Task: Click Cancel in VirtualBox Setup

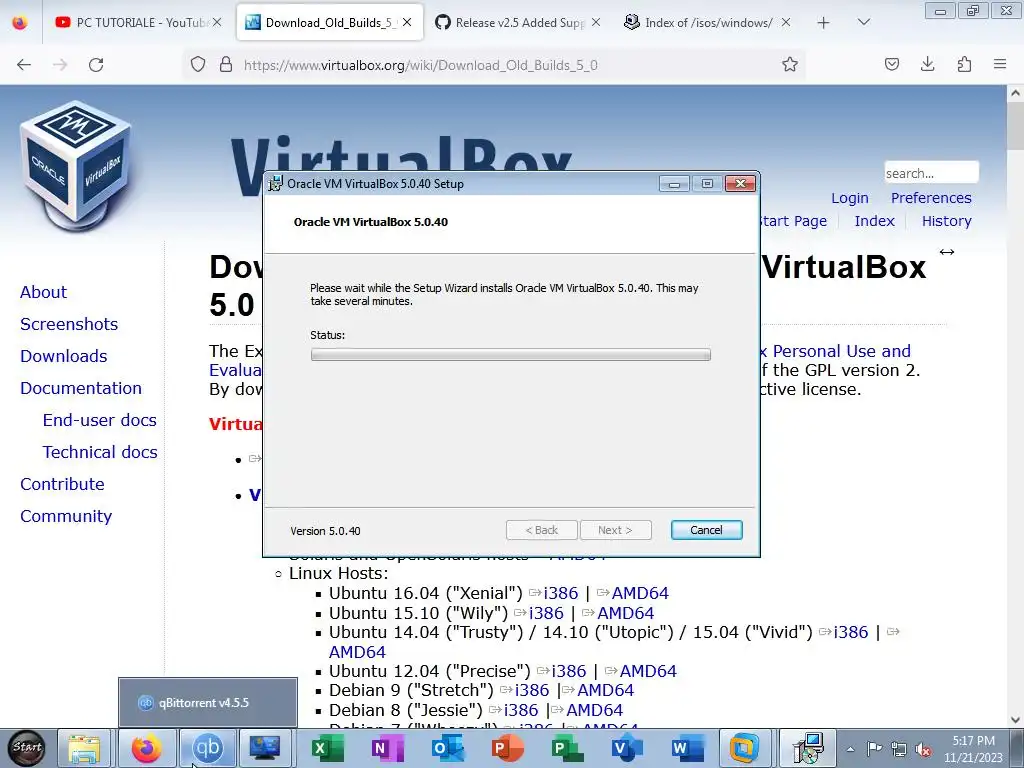Action: pyautogui.click(x=707, y=530)
